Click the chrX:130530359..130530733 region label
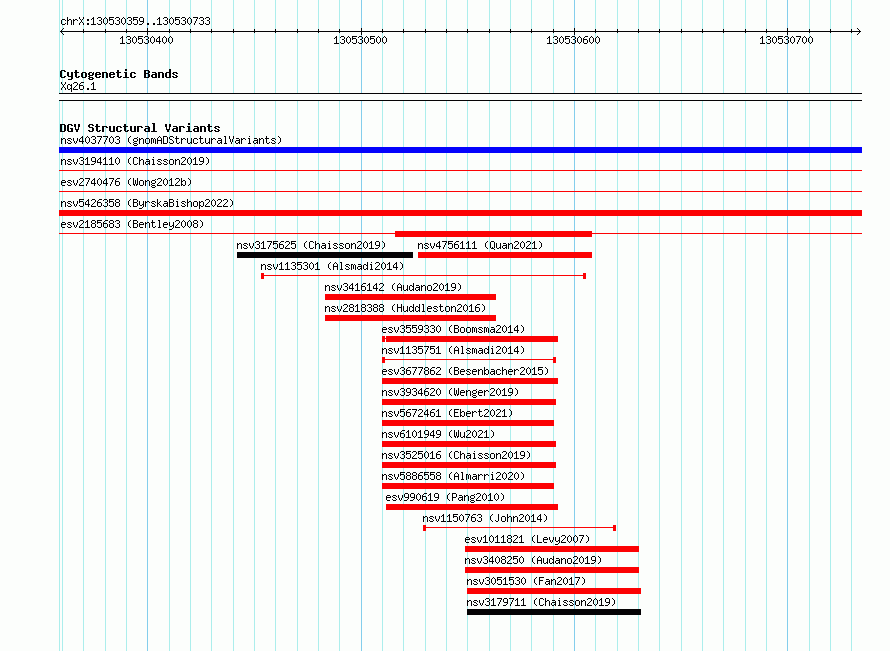This screenshot has height=651, width=890. point(135,21)
